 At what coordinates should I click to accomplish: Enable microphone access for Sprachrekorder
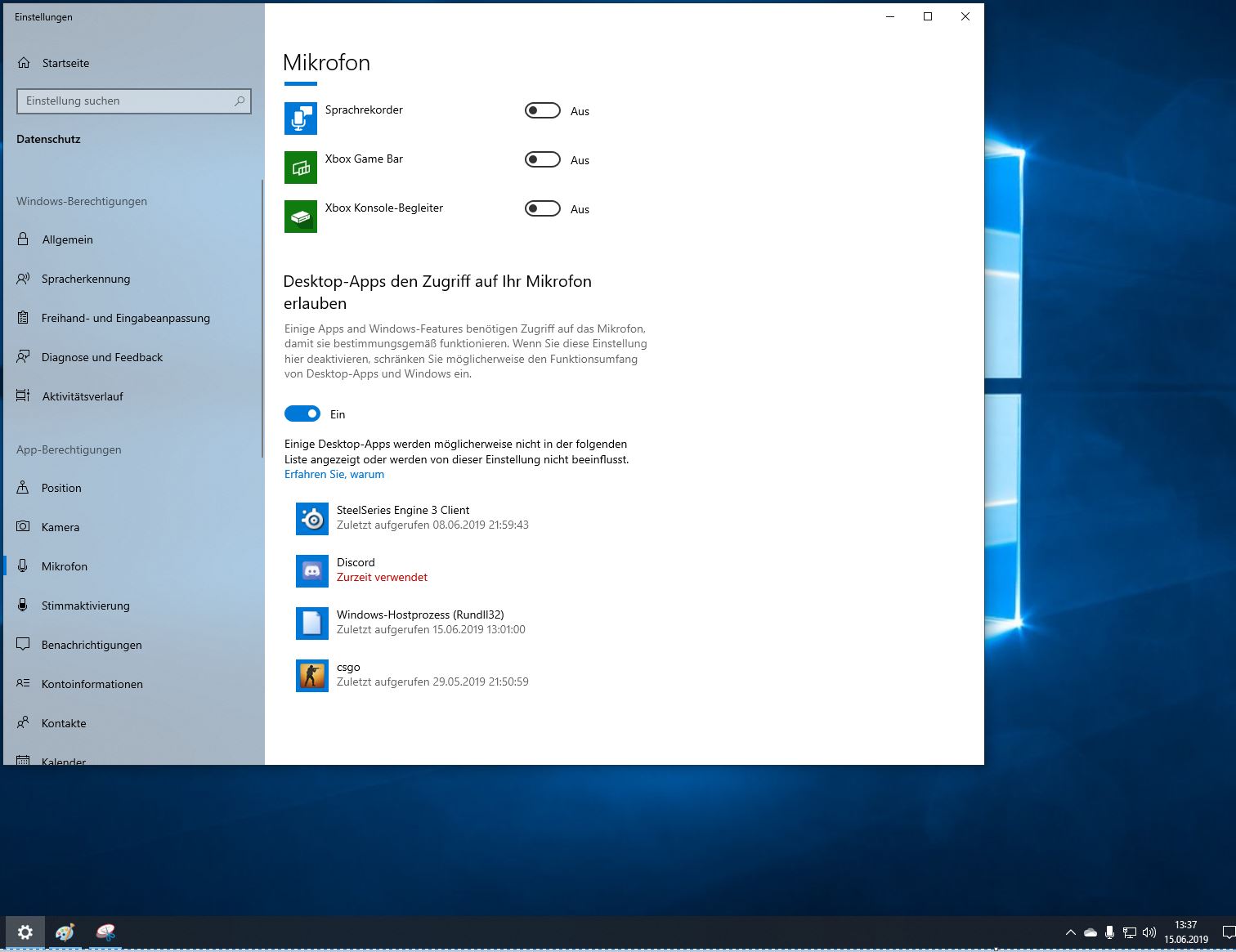pos(543,110)
